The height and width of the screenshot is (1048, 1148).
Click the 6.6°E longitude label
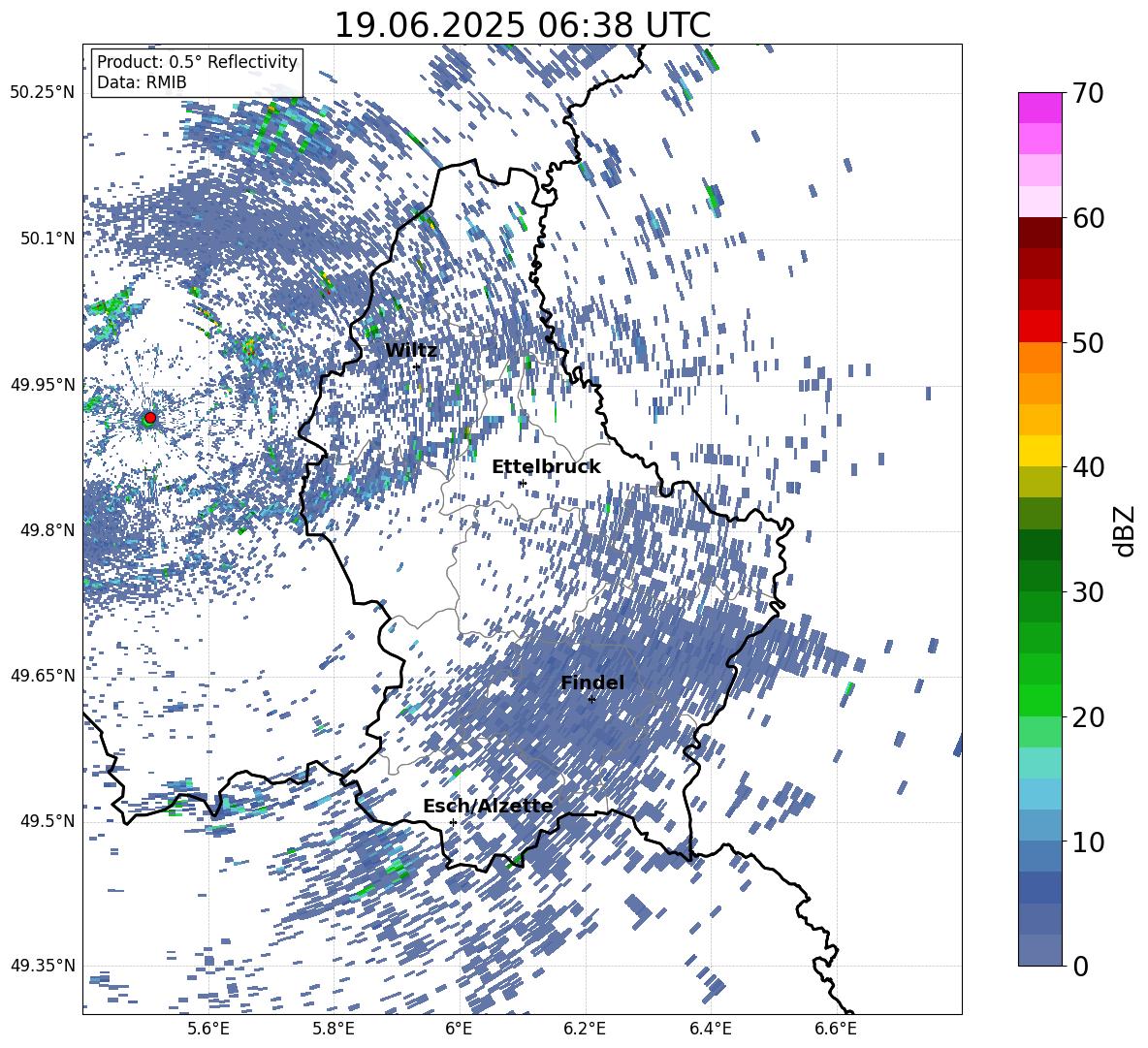pyautogui.click(x=836, y=1029)
